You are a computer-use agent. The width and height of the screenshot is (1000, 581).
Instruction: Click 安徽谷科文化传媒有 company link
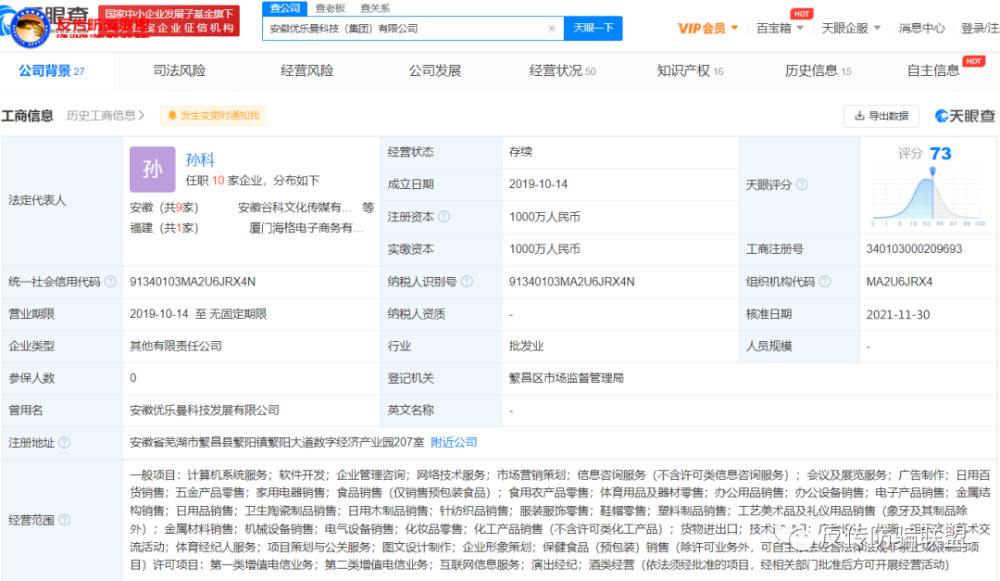tap(295, 207)
